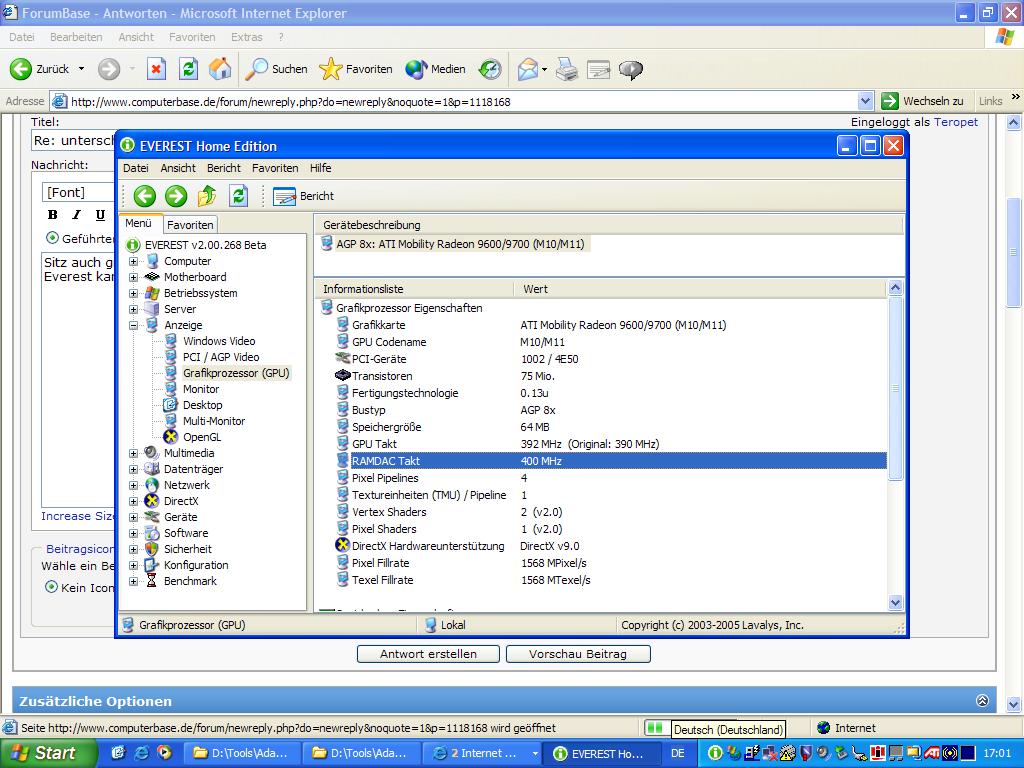This screenshot has height=768, width=1024.
Task: Open EVEREST Hilfe menu
Action: [321, 168]
